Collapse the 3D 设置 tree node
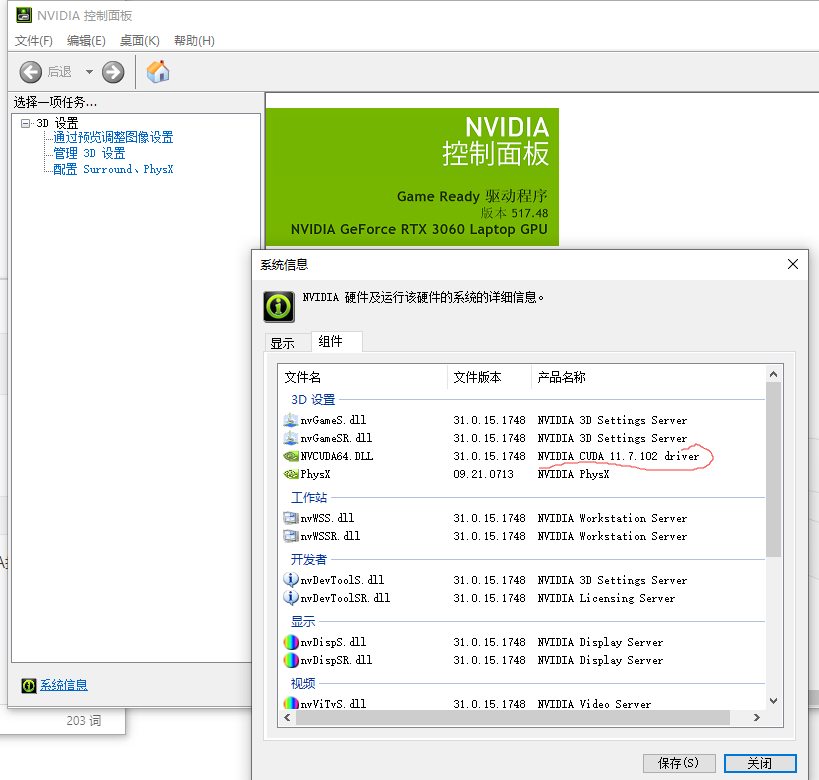The image size is (819, 780). [25, 123]
